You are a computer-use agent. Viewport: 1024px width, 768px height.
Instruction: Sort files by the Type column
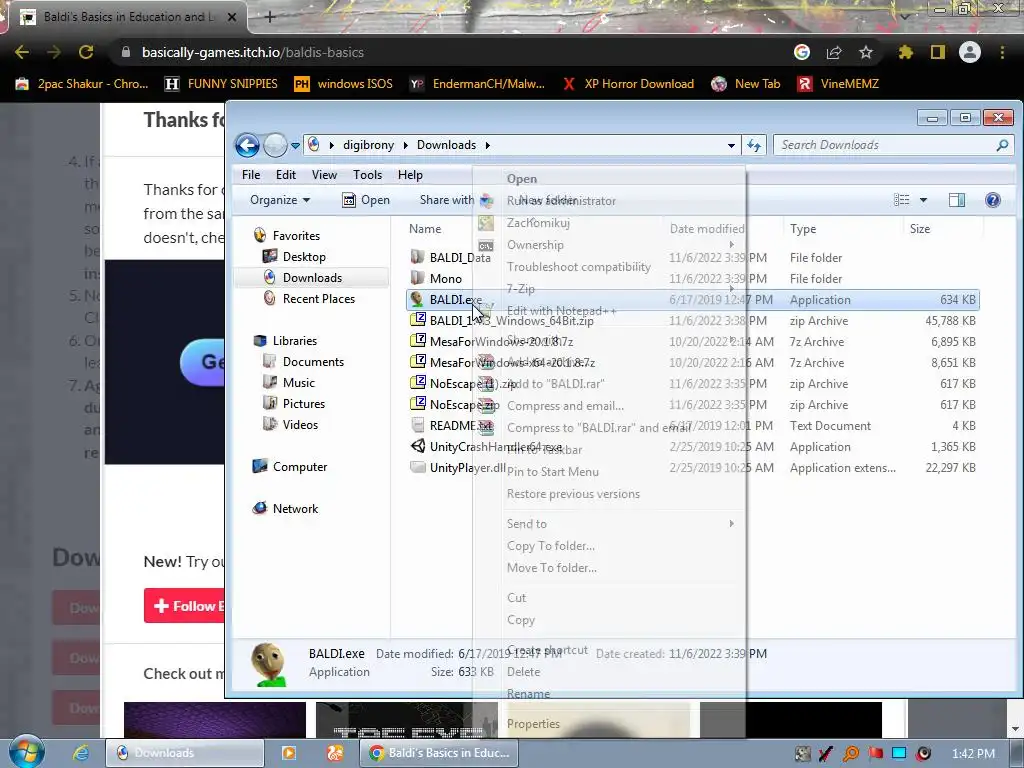[x=803, y=229]
